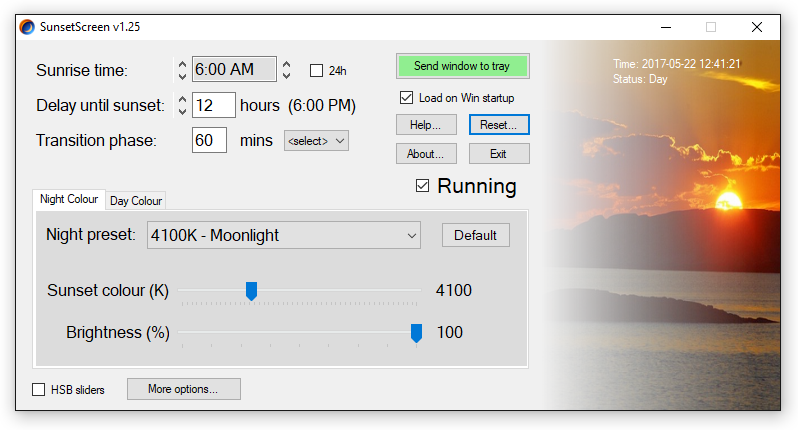Image resolution: width=798 pixels, height=430 pixels.
Task: Click the Transition phase minutes field
Action: [x=209, y=140]
